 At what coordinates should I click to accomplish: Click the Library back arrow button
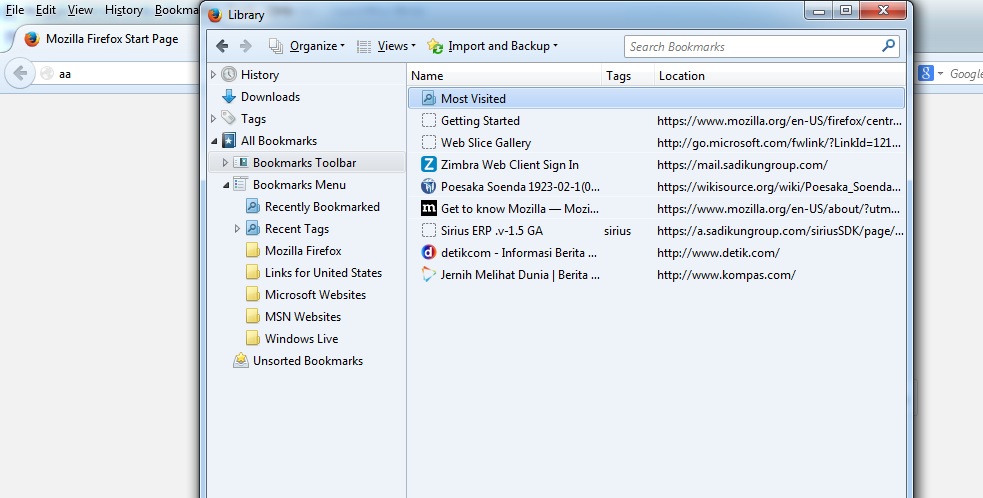(222, 46)
